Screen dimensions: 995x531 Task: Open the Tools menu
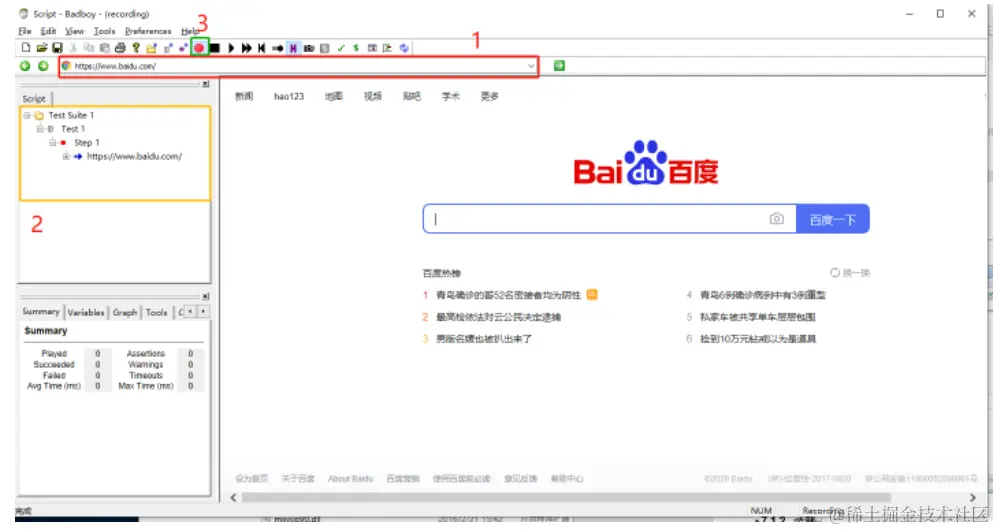pyautogui.click(x=104, y=31)
